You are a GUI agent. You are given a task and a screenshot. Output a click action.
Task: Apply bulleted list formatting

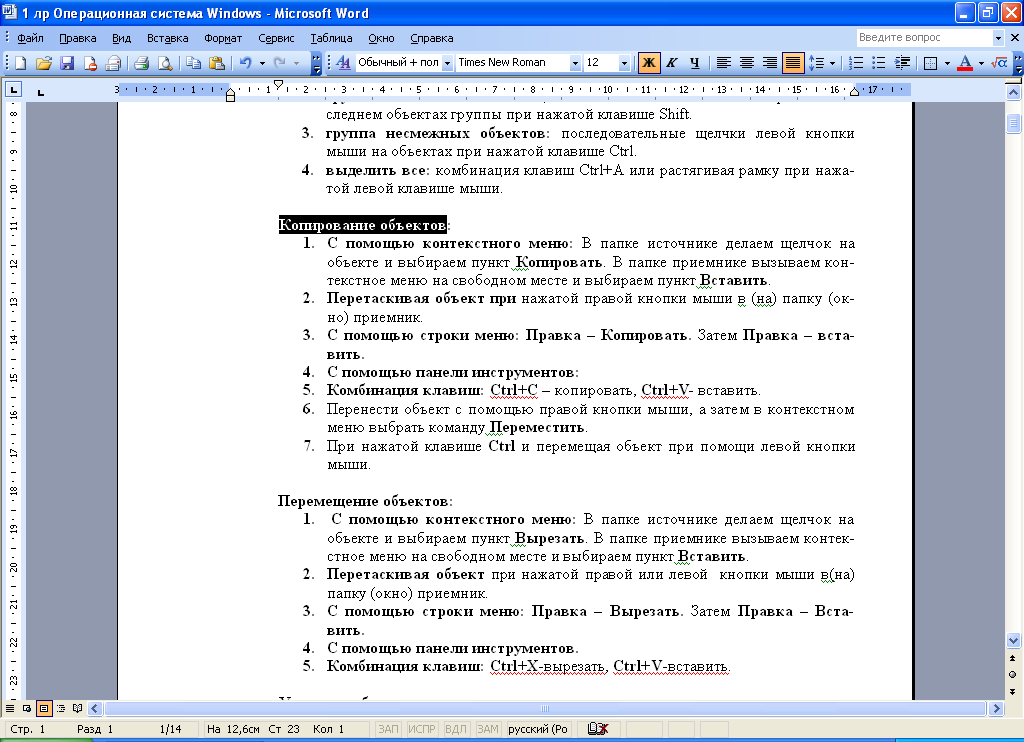tap(879, 63)
